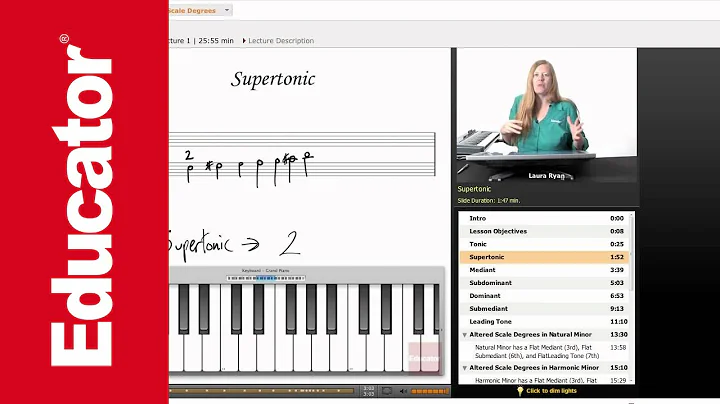Click the 6:53 timestamp

pyautogui.click(x=617, y=296)
